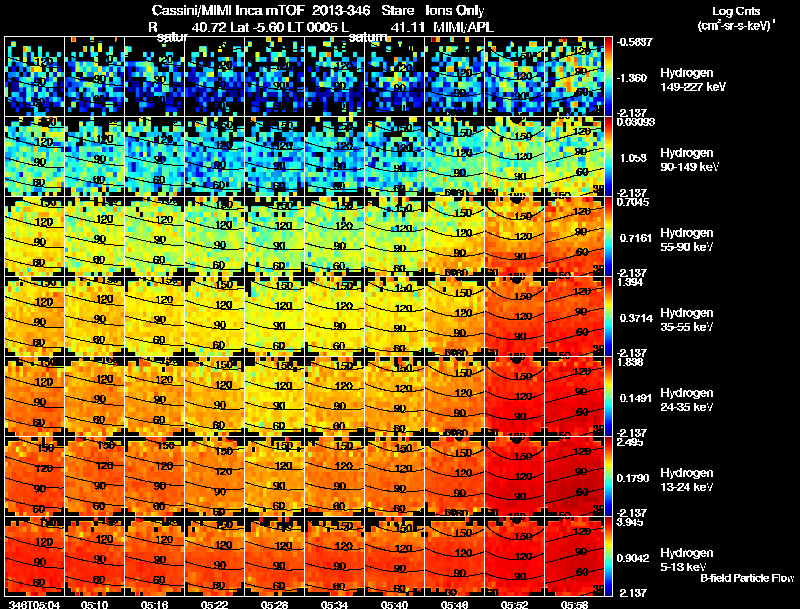This screenshot has width=800, height=609.
Task: Click the 'Cassini/MIMI Inca mTOF' title text
Action: 228,10
